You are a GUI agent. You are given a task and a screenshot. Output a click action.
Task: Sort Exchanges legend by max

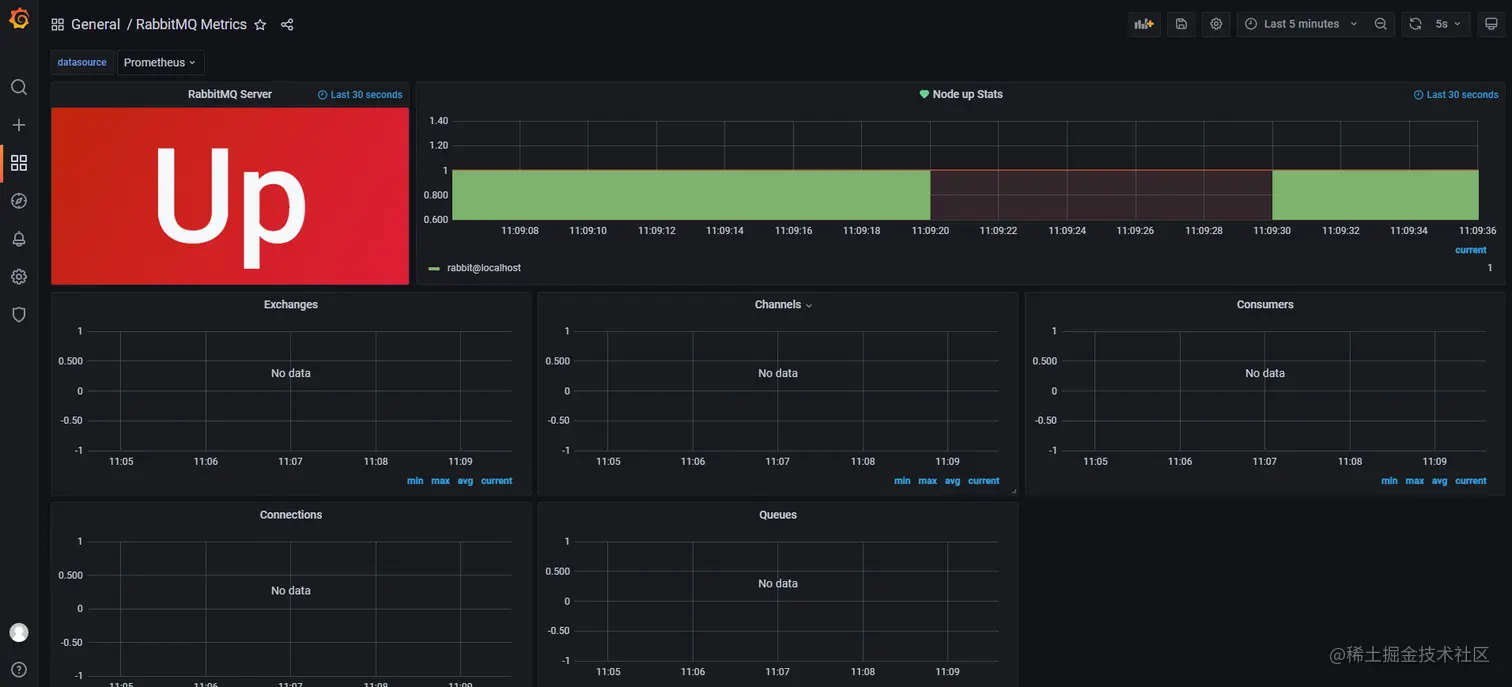[x=440, y=481]
